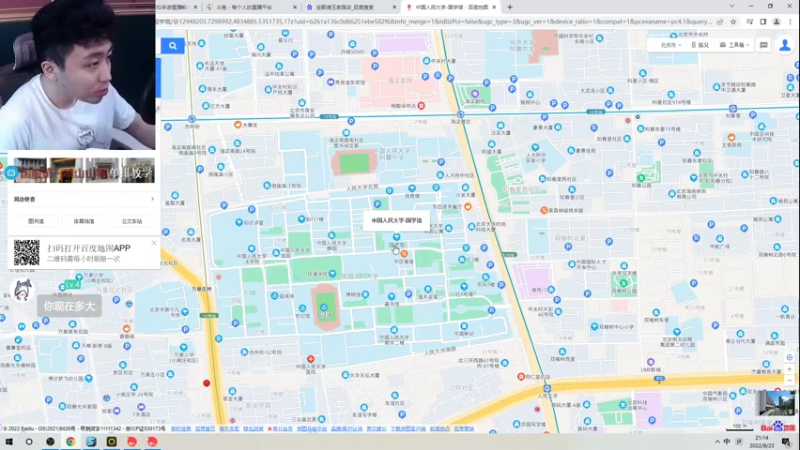800x450 pixels.
Task: Zoom in with the plus map control
Action: [x=789, y=369]
